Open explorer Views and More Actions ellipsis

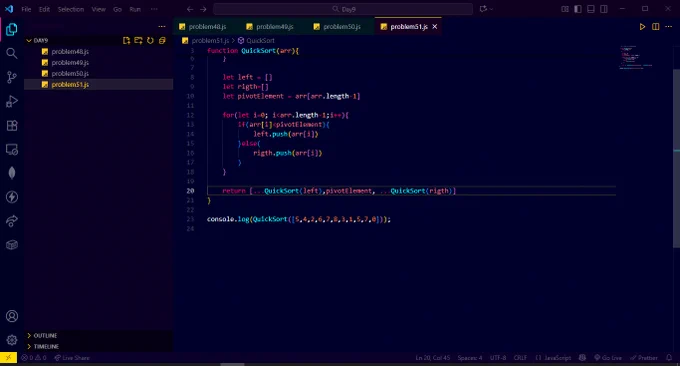pos(162,26)
